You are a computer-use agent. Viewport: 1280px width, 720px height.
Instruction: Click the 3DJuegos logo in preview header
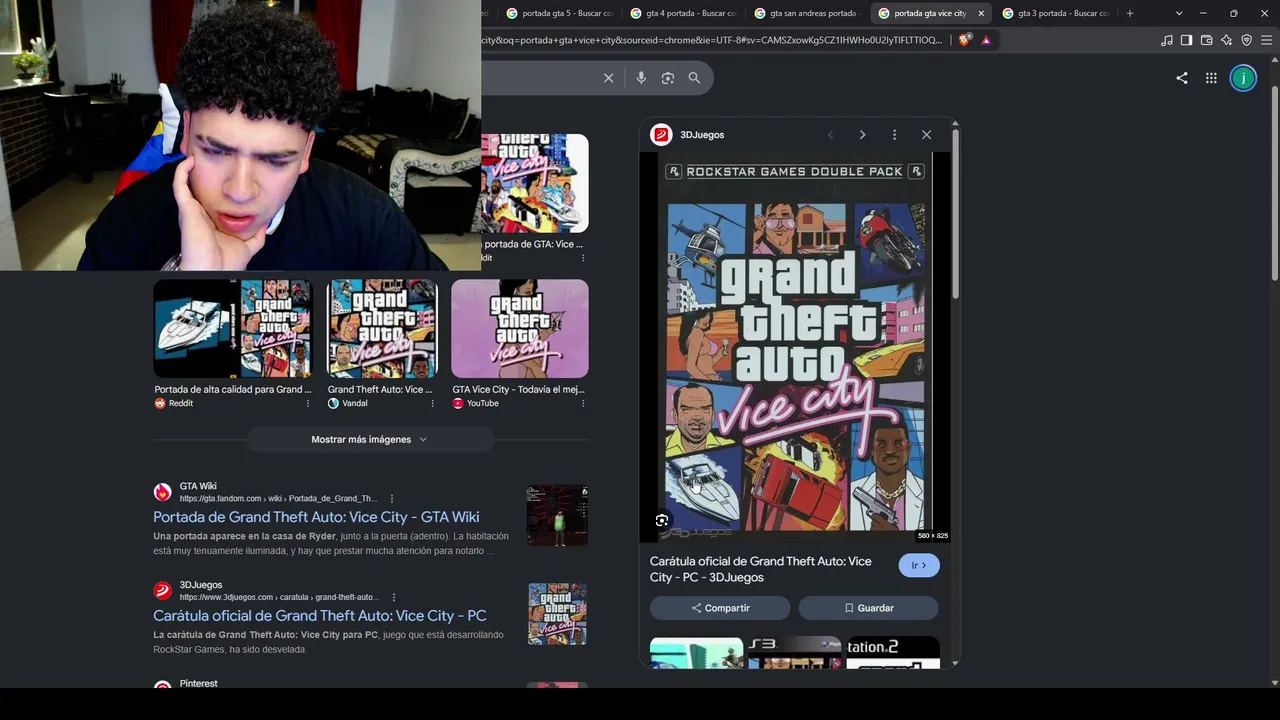(x=661, y=135)
